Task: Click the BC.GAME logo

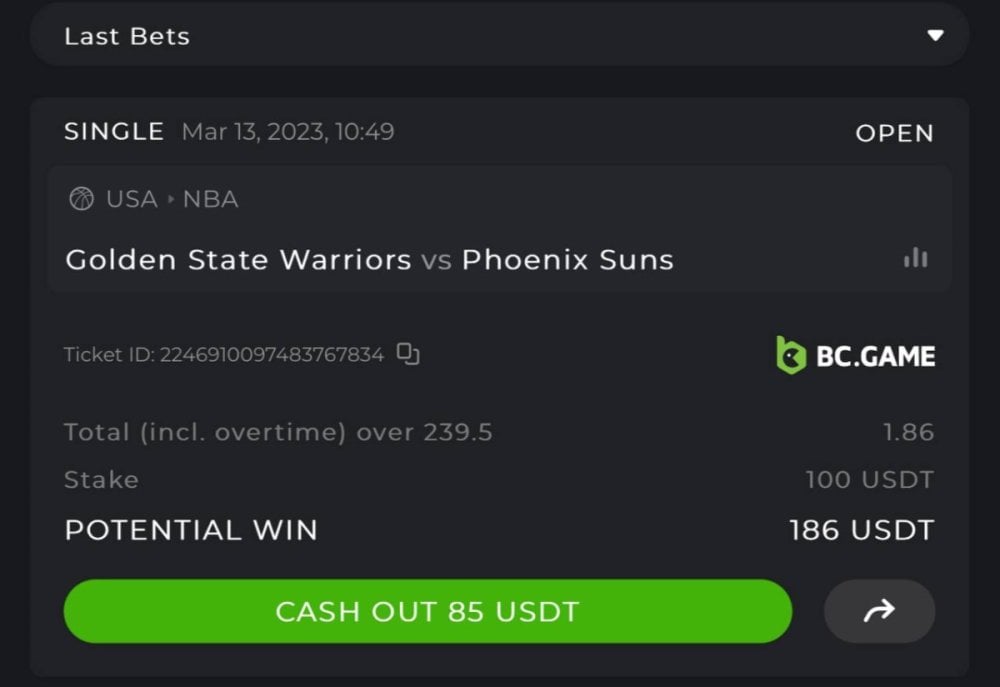Action: coord(856,355)
